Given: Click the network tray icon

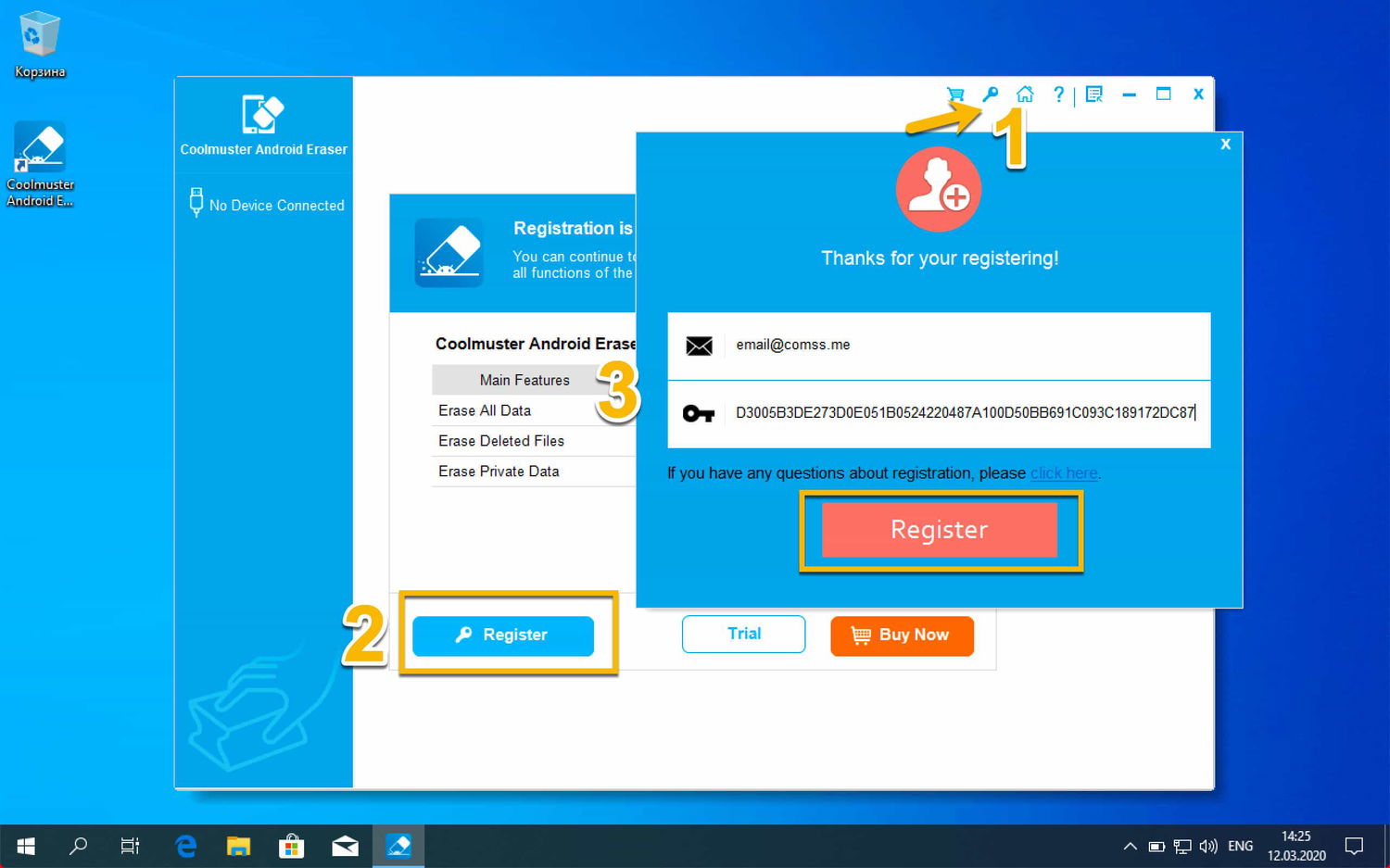Looking at the screenshot, I should click(1182, 846).
